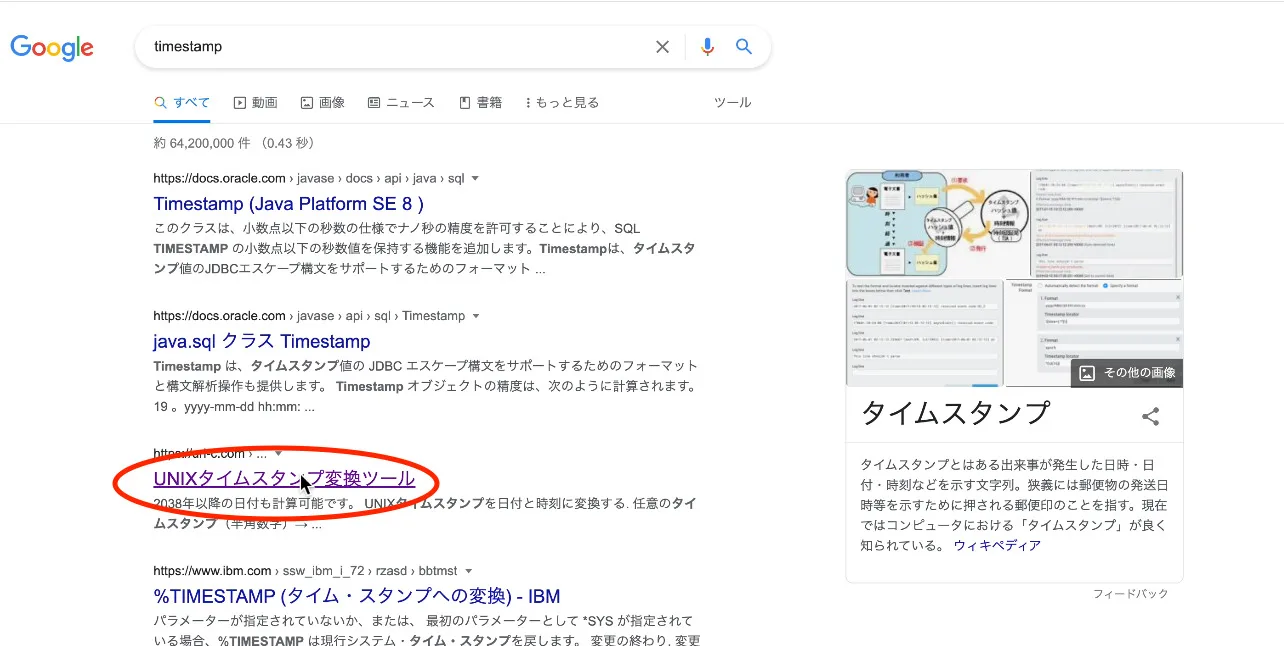Image resolution: width=1284 pixels, height=646 pixels.
Task: Click result count 約 64,200,000 件 text
Action: point(201,143)
